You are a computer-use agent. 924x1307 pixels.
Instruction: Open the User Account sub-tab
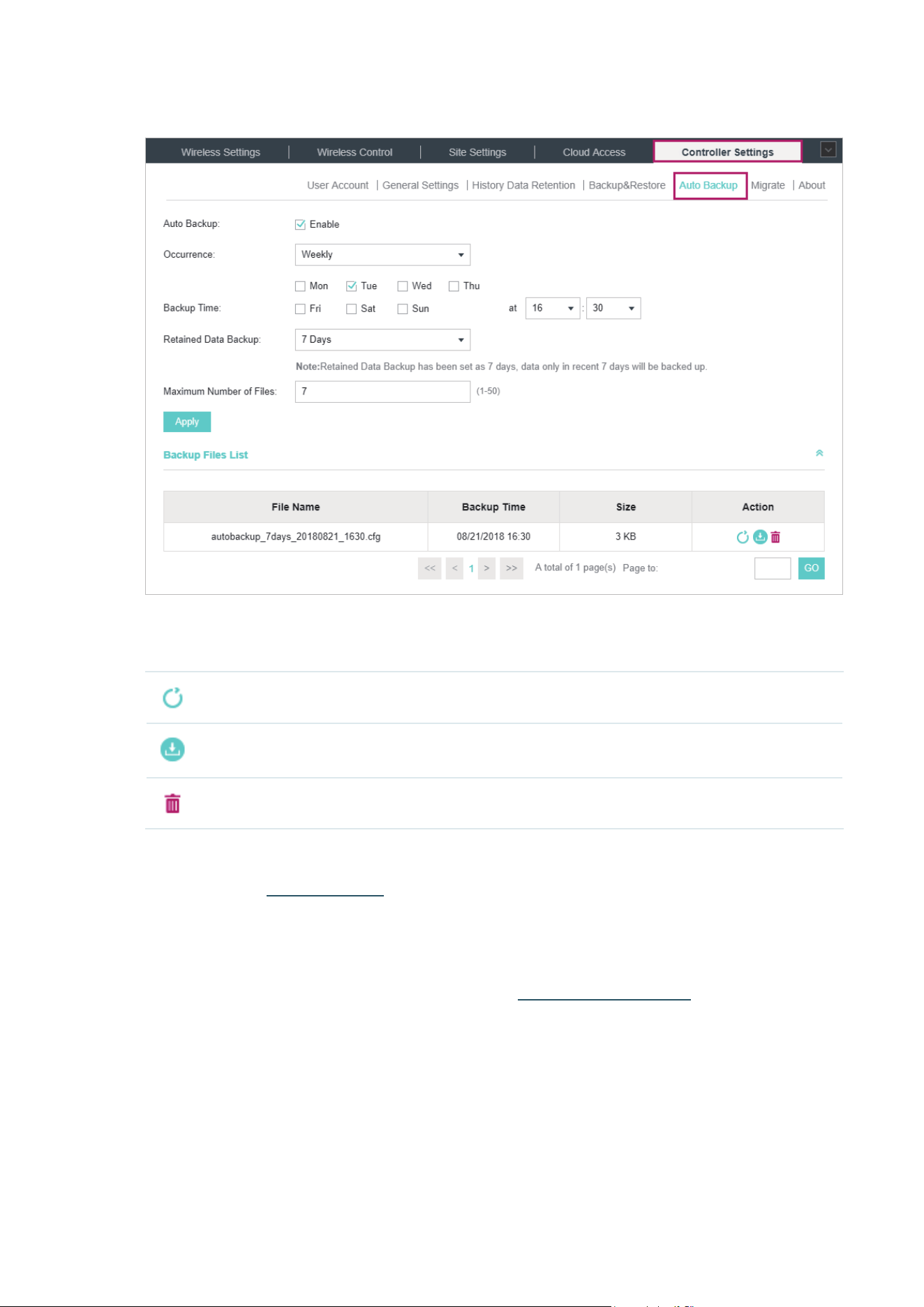(x=338, y=185)
